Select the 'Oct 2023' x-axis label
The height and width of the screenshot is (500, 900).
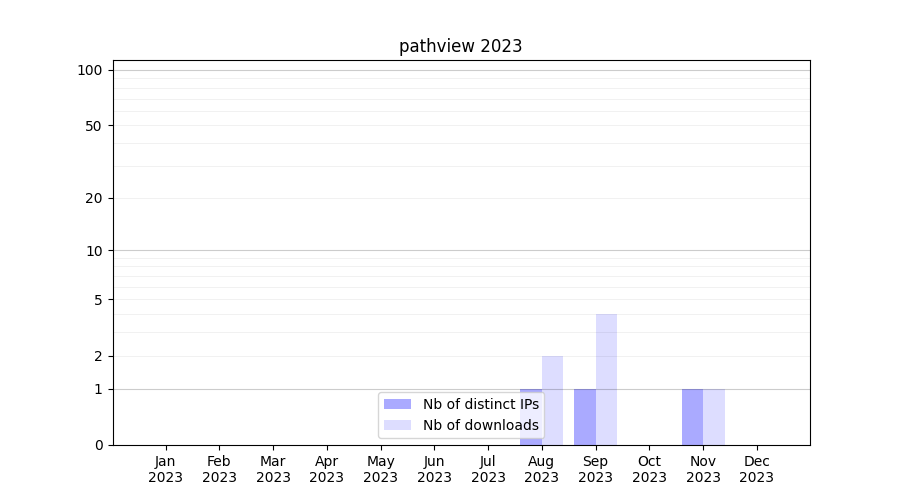[x=649, y=469]
